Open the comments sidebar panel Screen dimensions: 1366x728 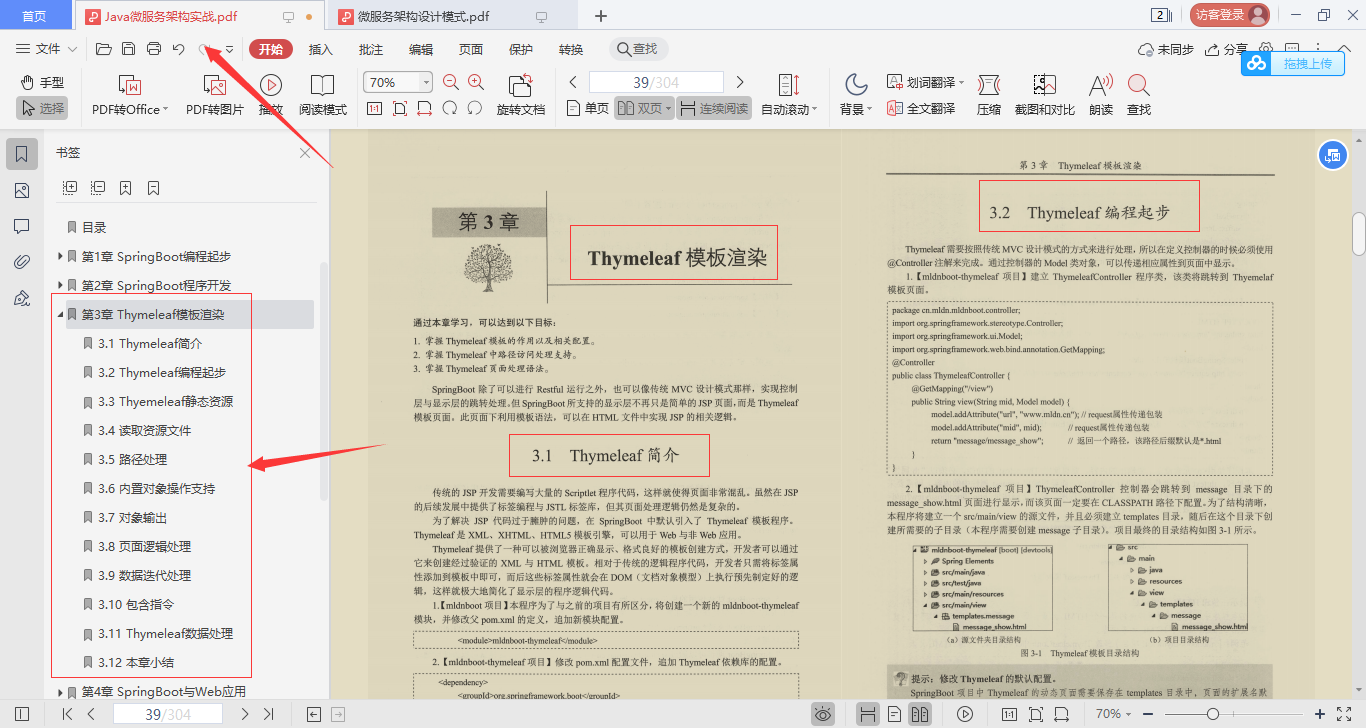click(22, 226)
